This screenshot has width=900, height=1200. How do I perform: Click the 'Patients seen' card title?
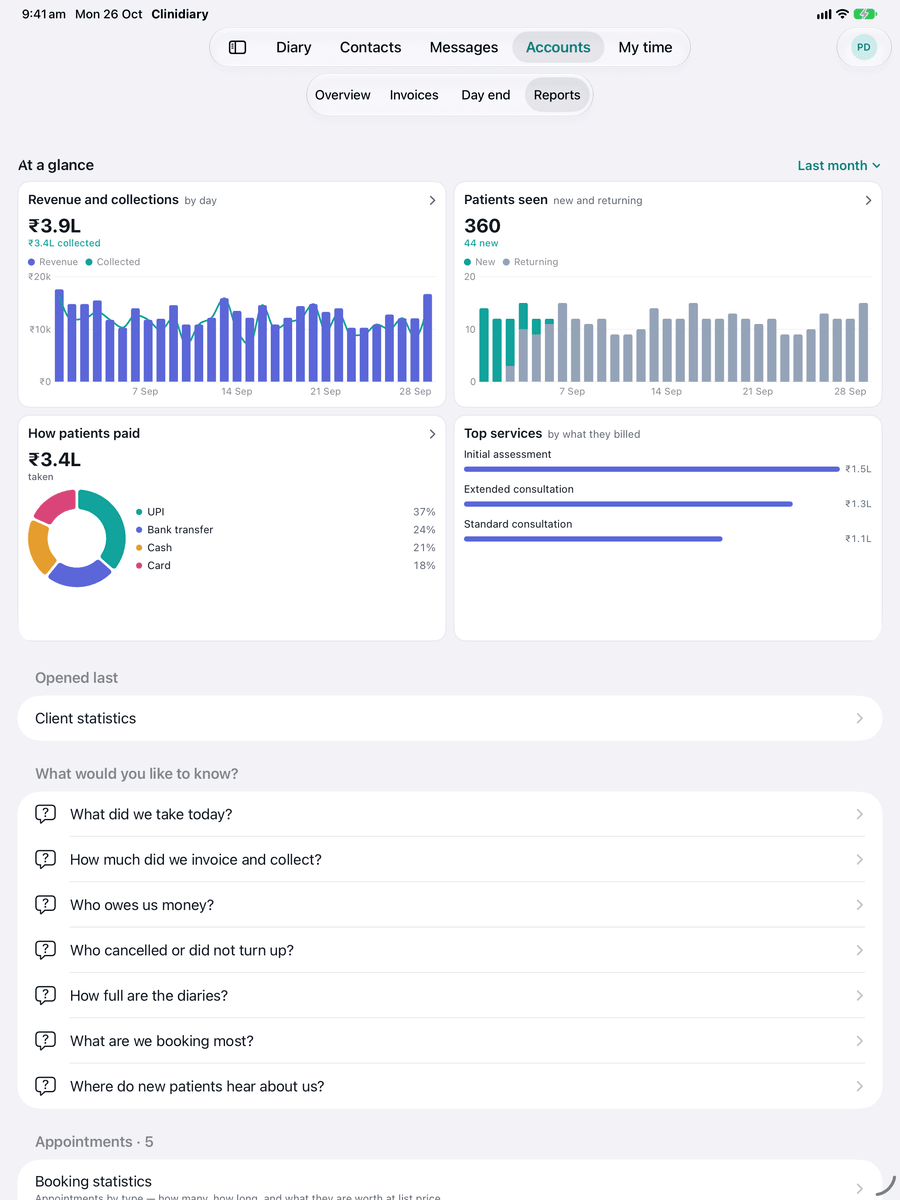pyautogui.click(x=506, y=200)
